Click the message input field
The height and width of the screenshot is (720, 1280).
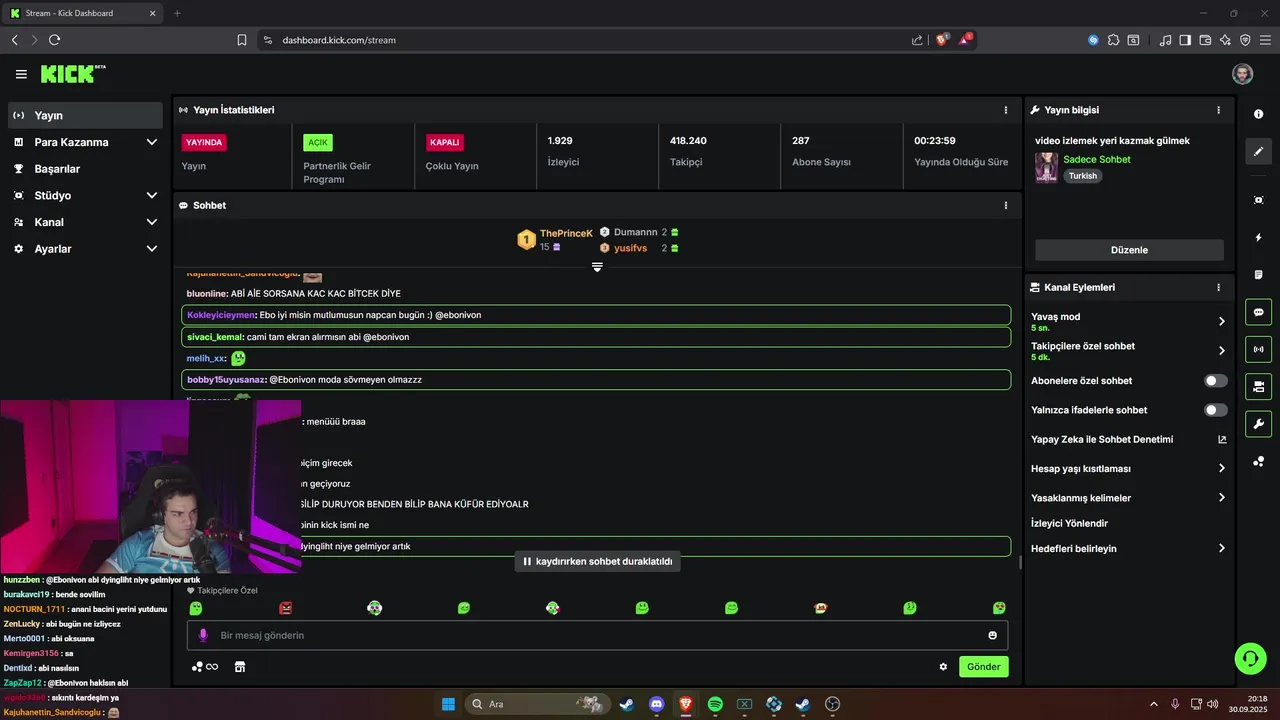[x=597, y=635]
